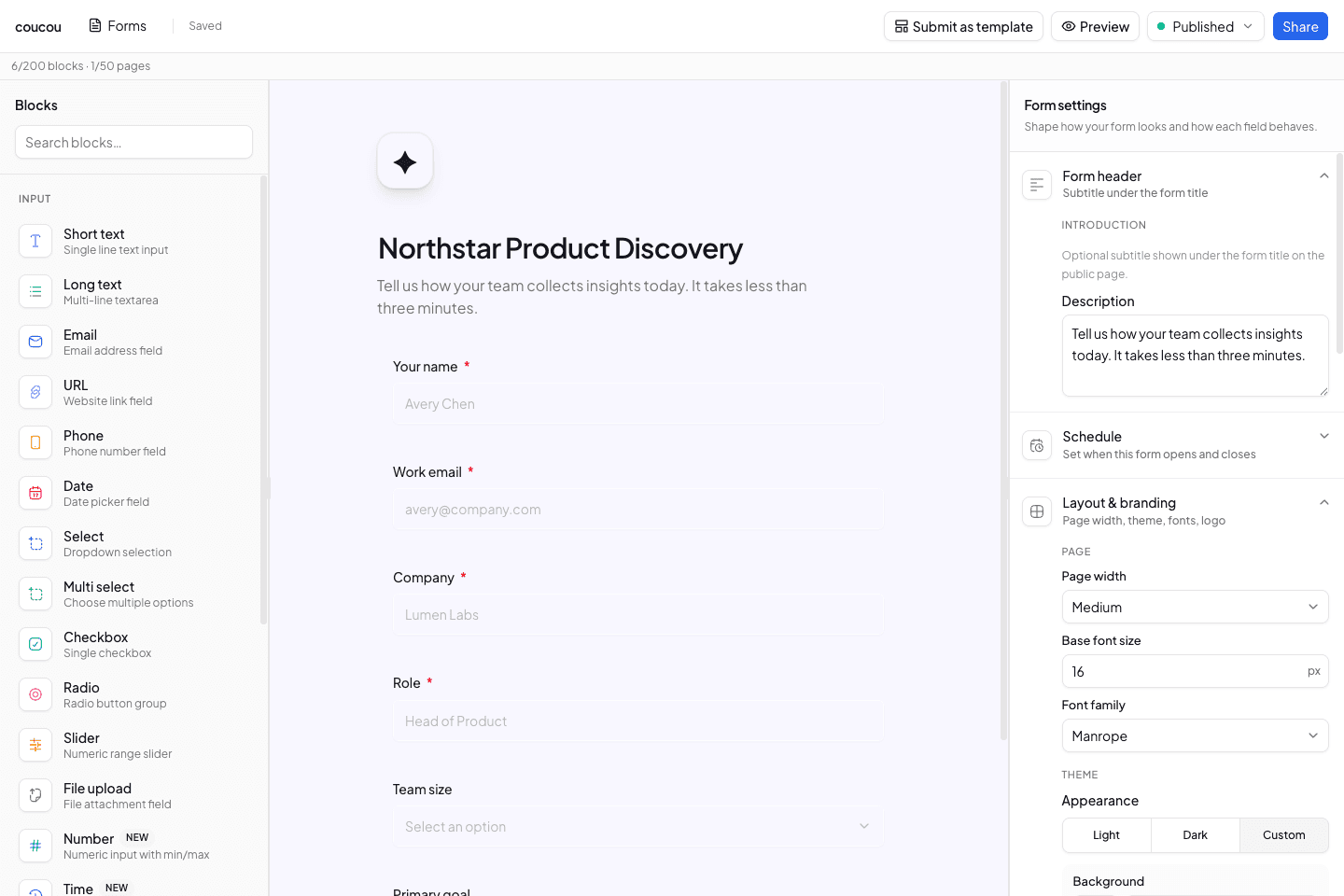Image resolution: width=1344 pixels, height=896 pixels.
Task: Click the URL block link icon
Action: coord(35,392)
